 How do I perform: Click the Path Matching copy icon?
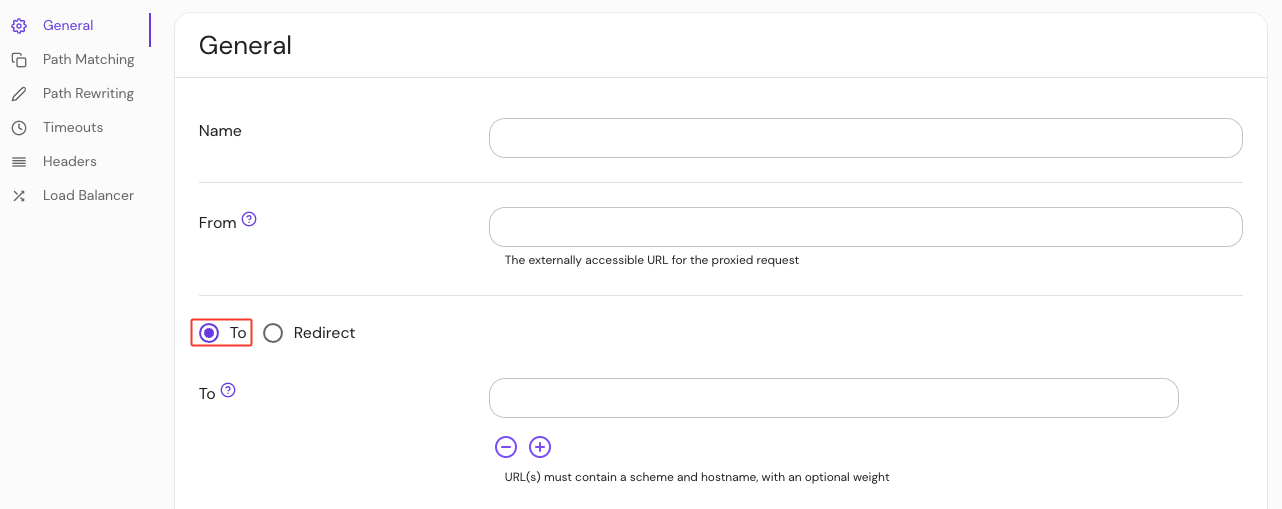[x=19, y=60]
